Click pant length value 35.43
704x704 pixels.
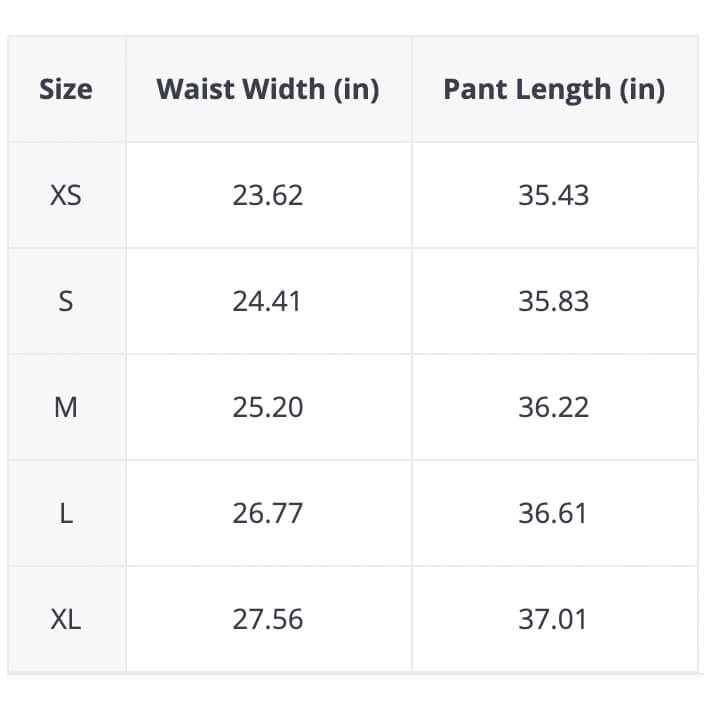point(554,195)
